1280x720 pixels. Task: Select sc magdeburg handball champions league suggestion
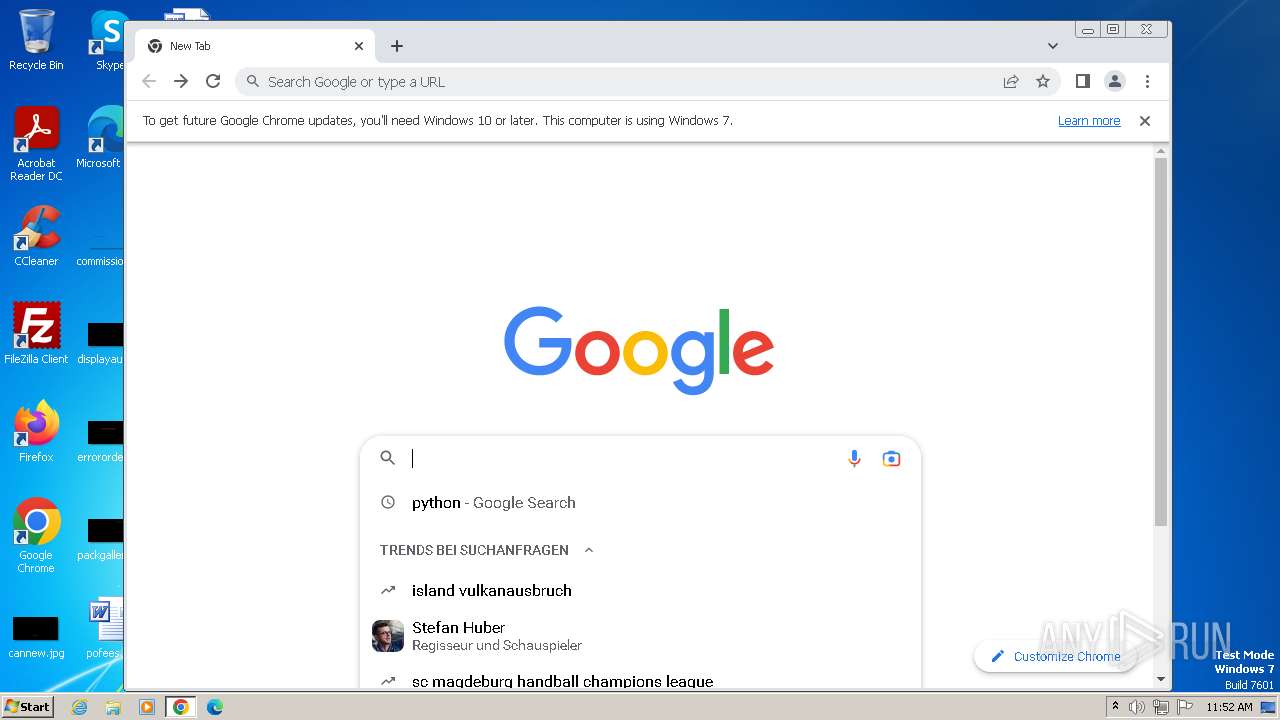(x=640, y=681)
